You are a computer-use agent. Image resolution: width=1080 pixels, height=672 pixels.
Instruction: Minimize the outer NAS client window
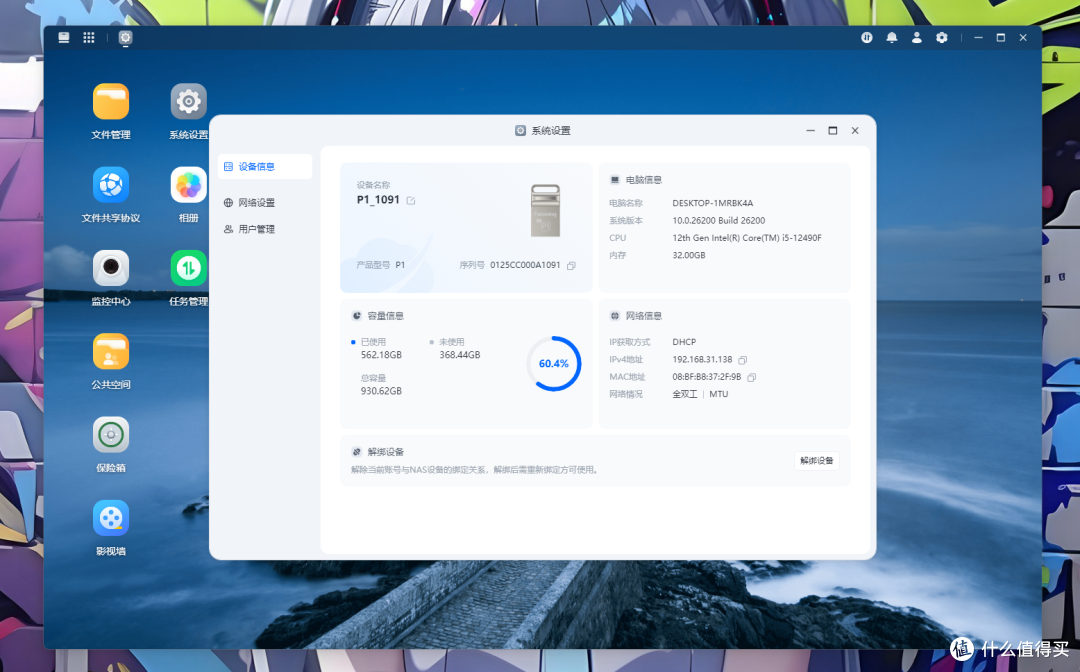pyautogui.click(x=978, y=38)
